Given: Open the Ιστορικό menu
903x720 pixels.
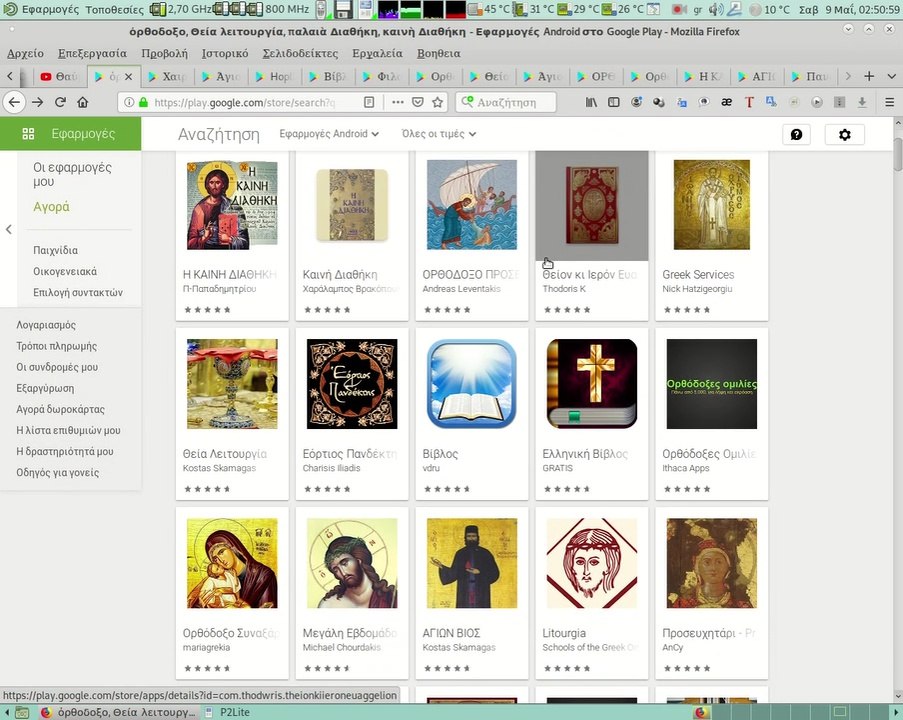Looking at the screenshot, I should point(225,54).
